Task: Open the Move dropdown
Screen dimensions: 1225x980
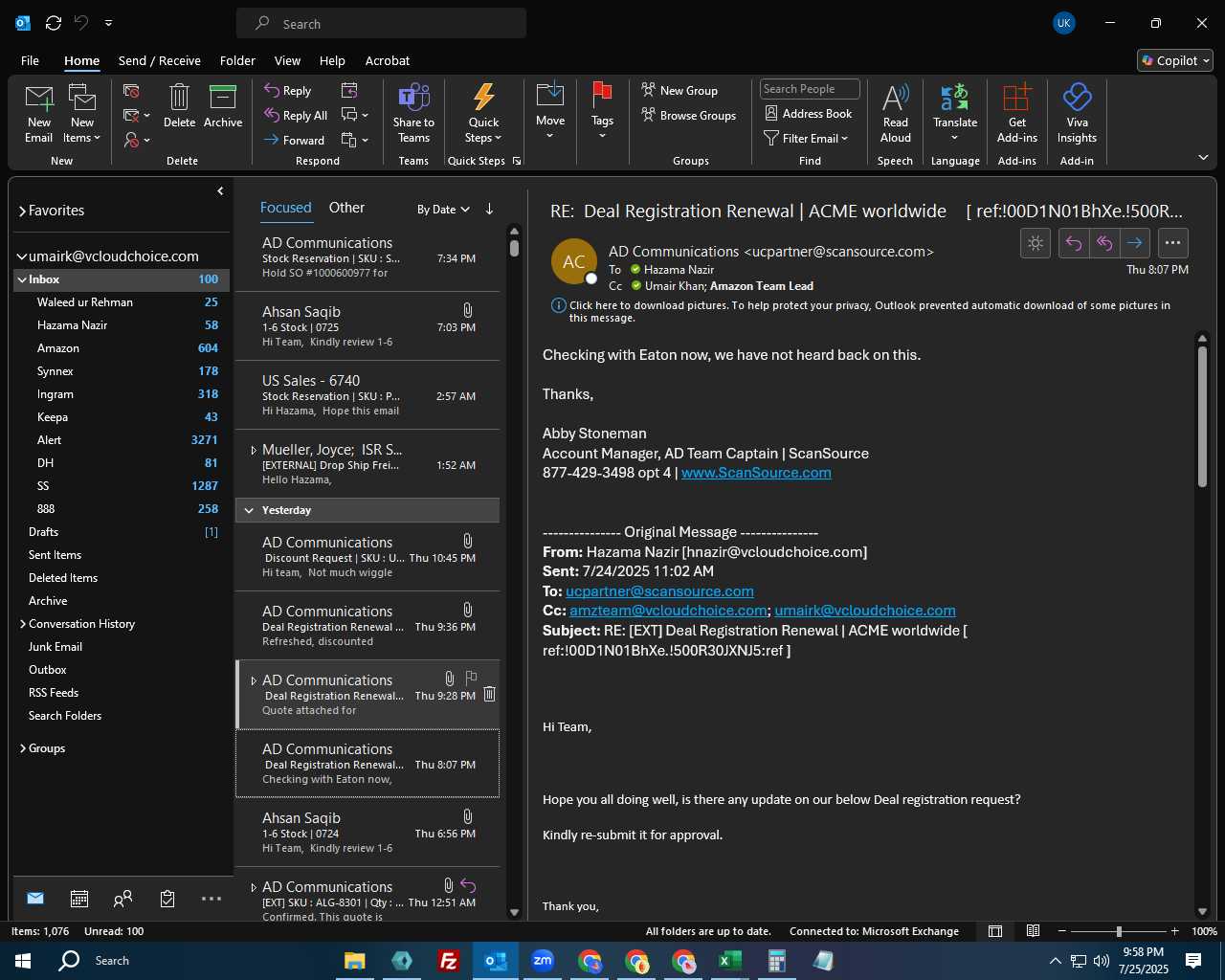Action: point(550,112)
